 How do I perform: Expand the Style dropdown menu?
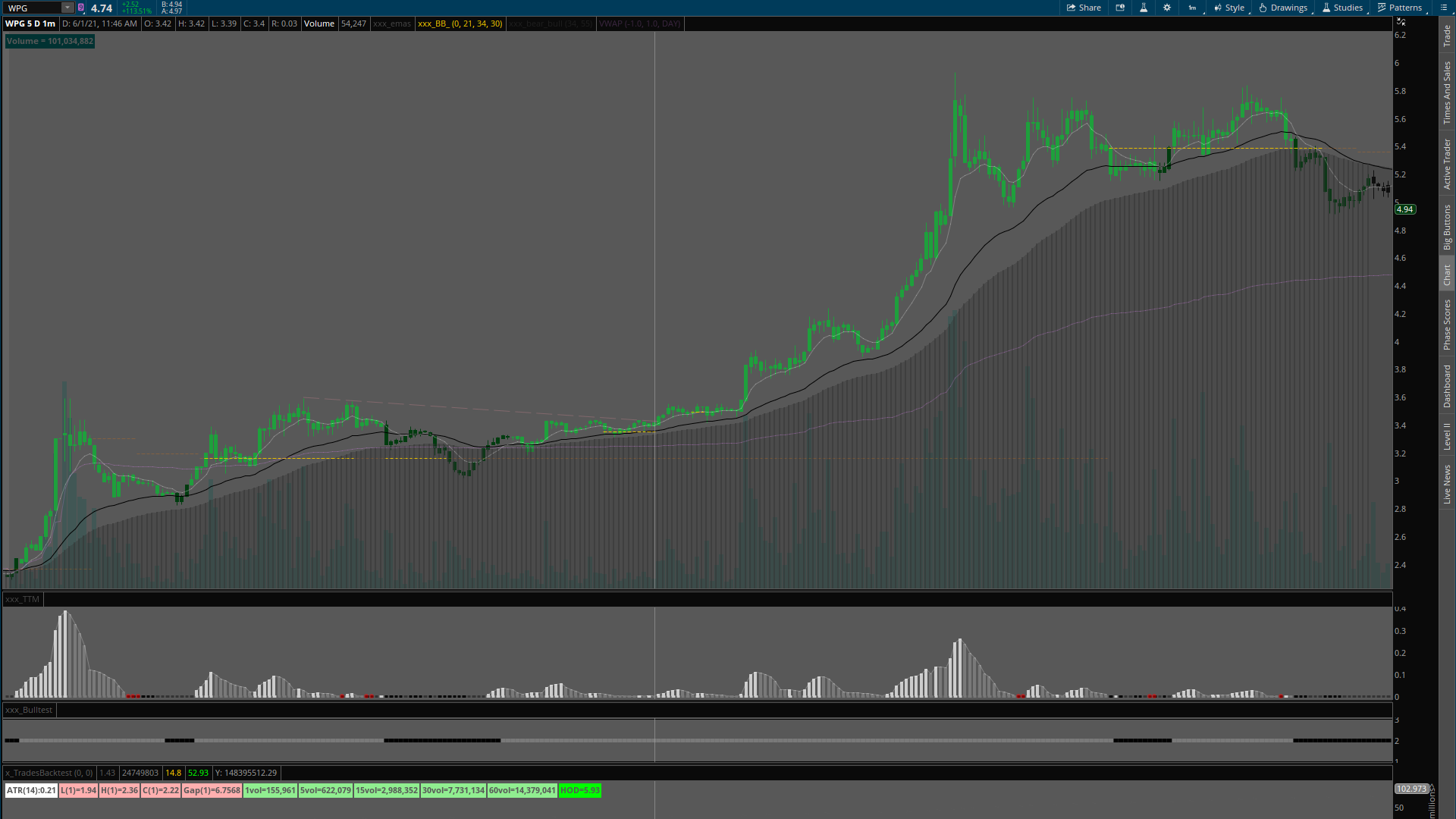1228,8
